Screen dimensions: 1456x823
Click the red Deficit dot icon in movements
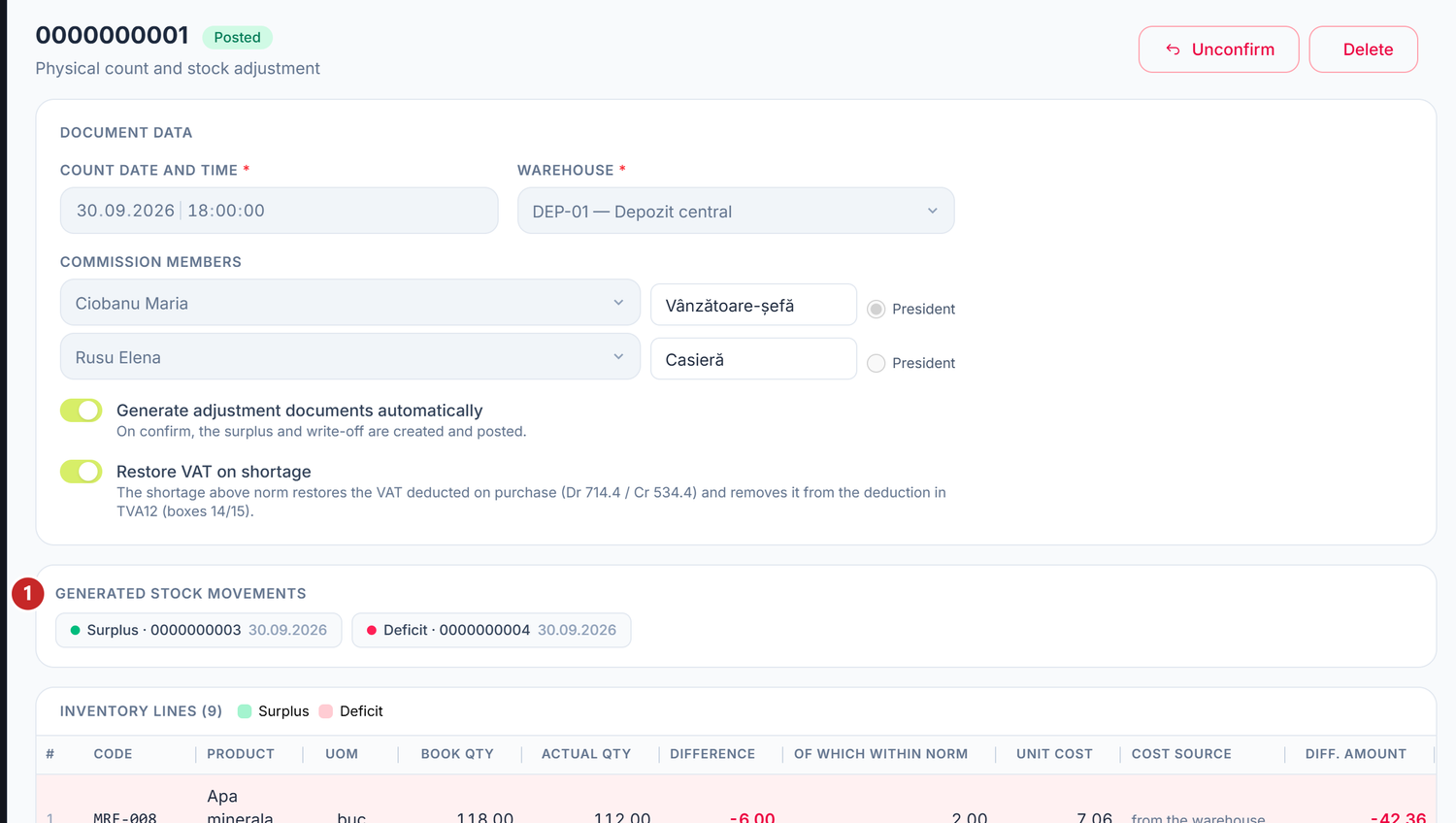click(x=372, y=630)
